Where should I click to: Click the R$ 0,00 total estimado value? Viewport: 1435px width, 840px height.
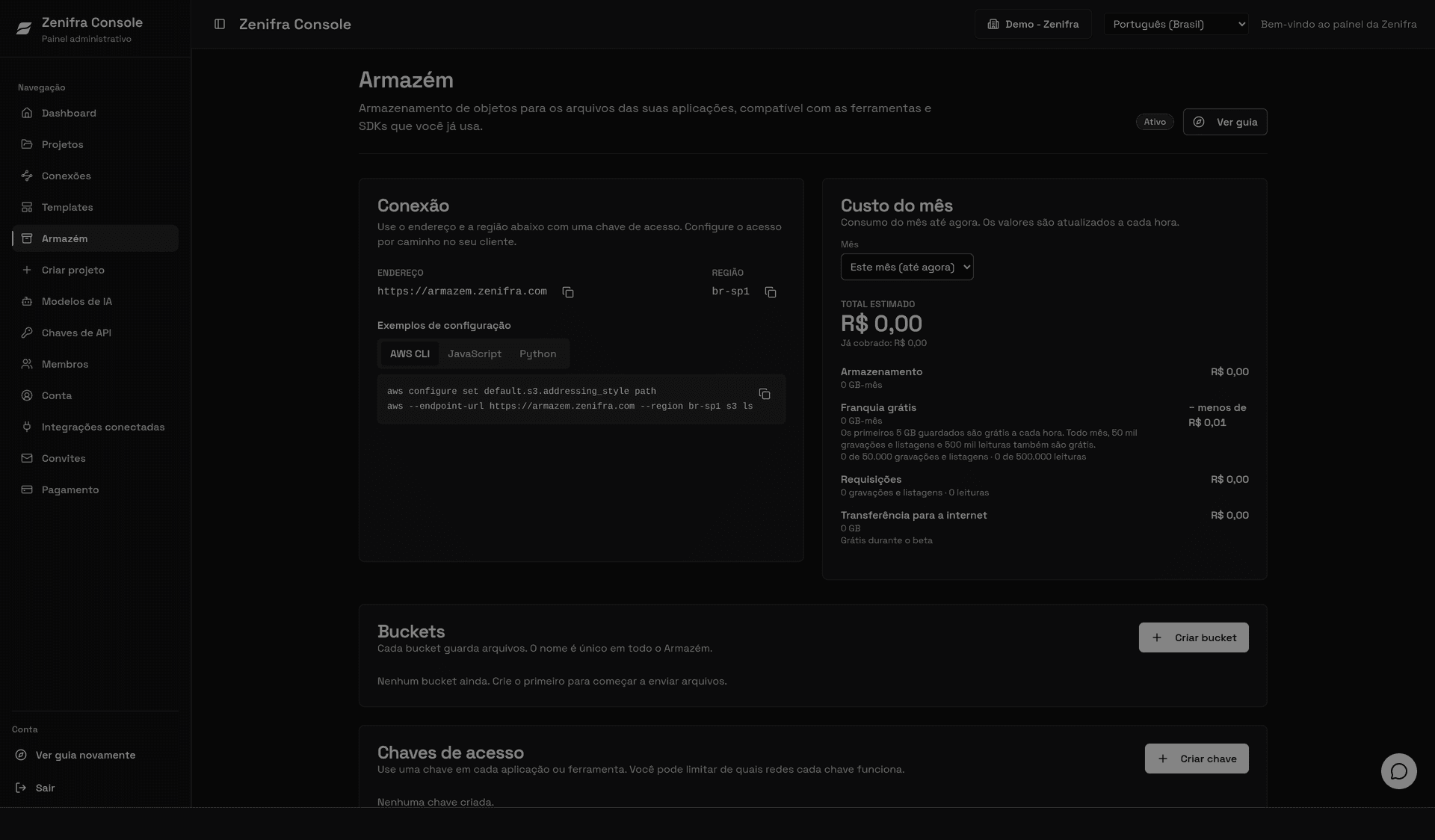click(881, 324)
